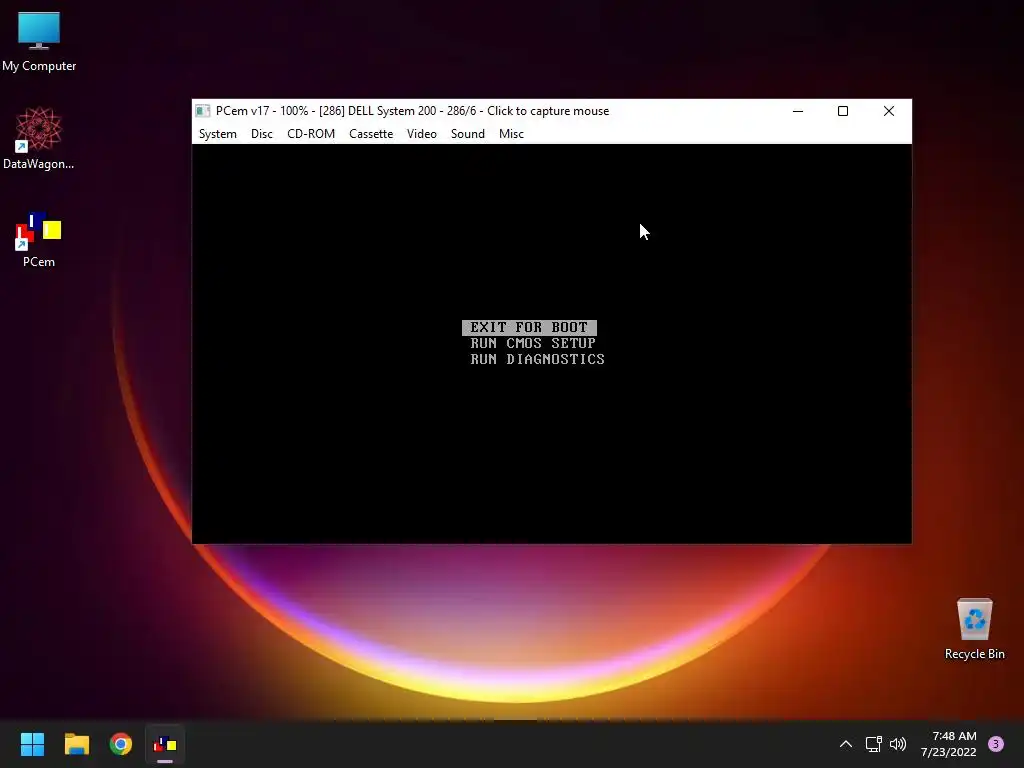This screenshot has height=768, width=1024.
Task: Select RUN CMOS SETUP option
Action: point(533,344)
